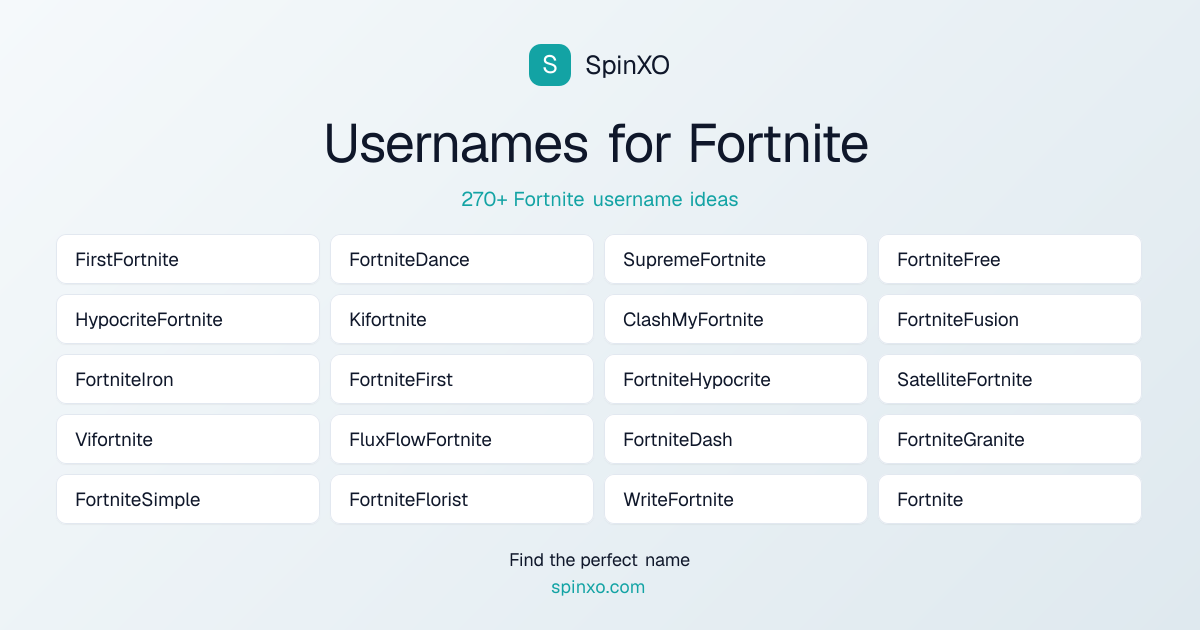The height and width of the screenshot is (630, 1200).
Task: Click the Usernames for Fortnite heading
Action: pyautogui.click(x=597, y=143)
